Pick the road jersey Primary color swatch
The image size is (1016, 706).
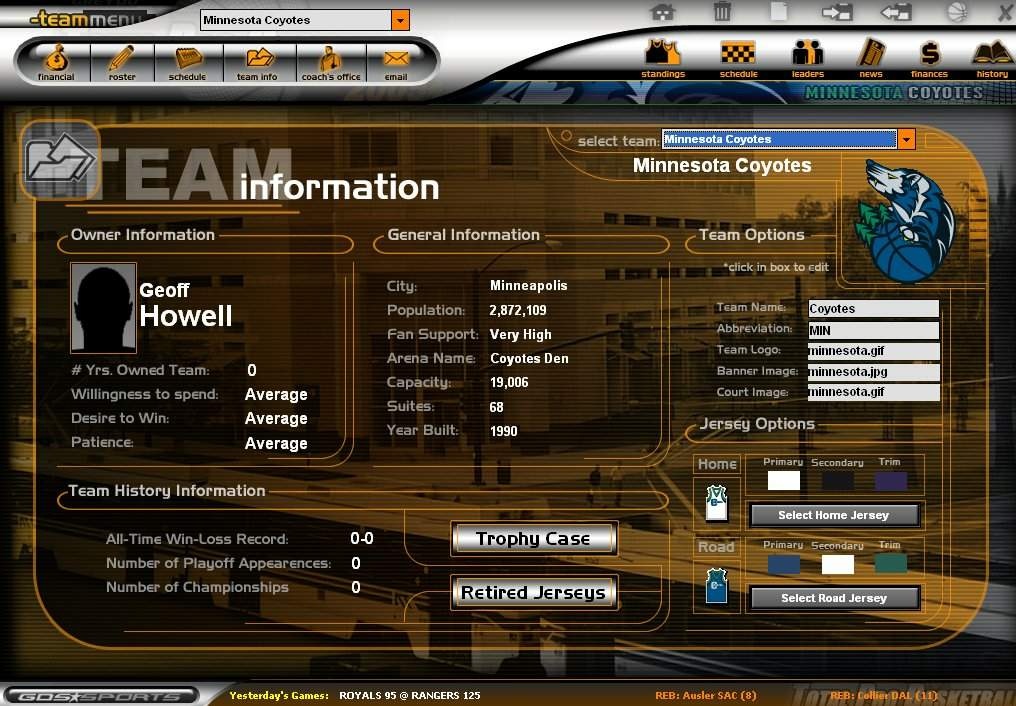point(783,564)
